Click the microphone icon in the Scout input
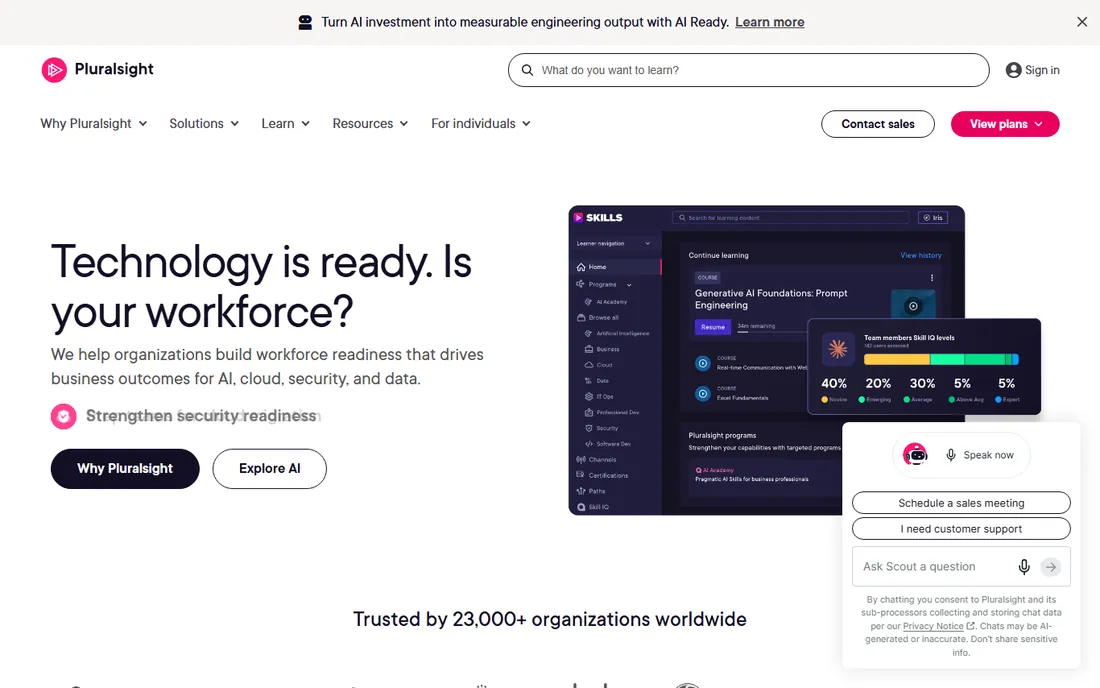 coord(1024,567)
